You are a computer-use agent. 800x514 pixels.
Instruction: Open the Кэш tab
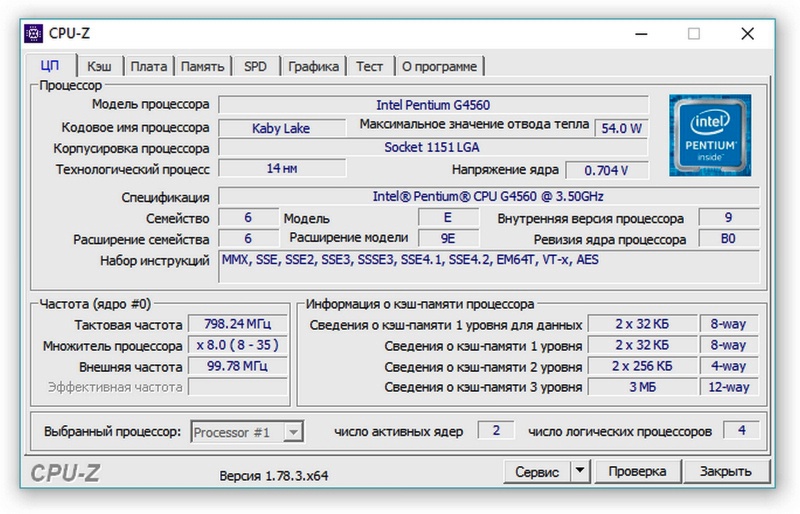99,66
